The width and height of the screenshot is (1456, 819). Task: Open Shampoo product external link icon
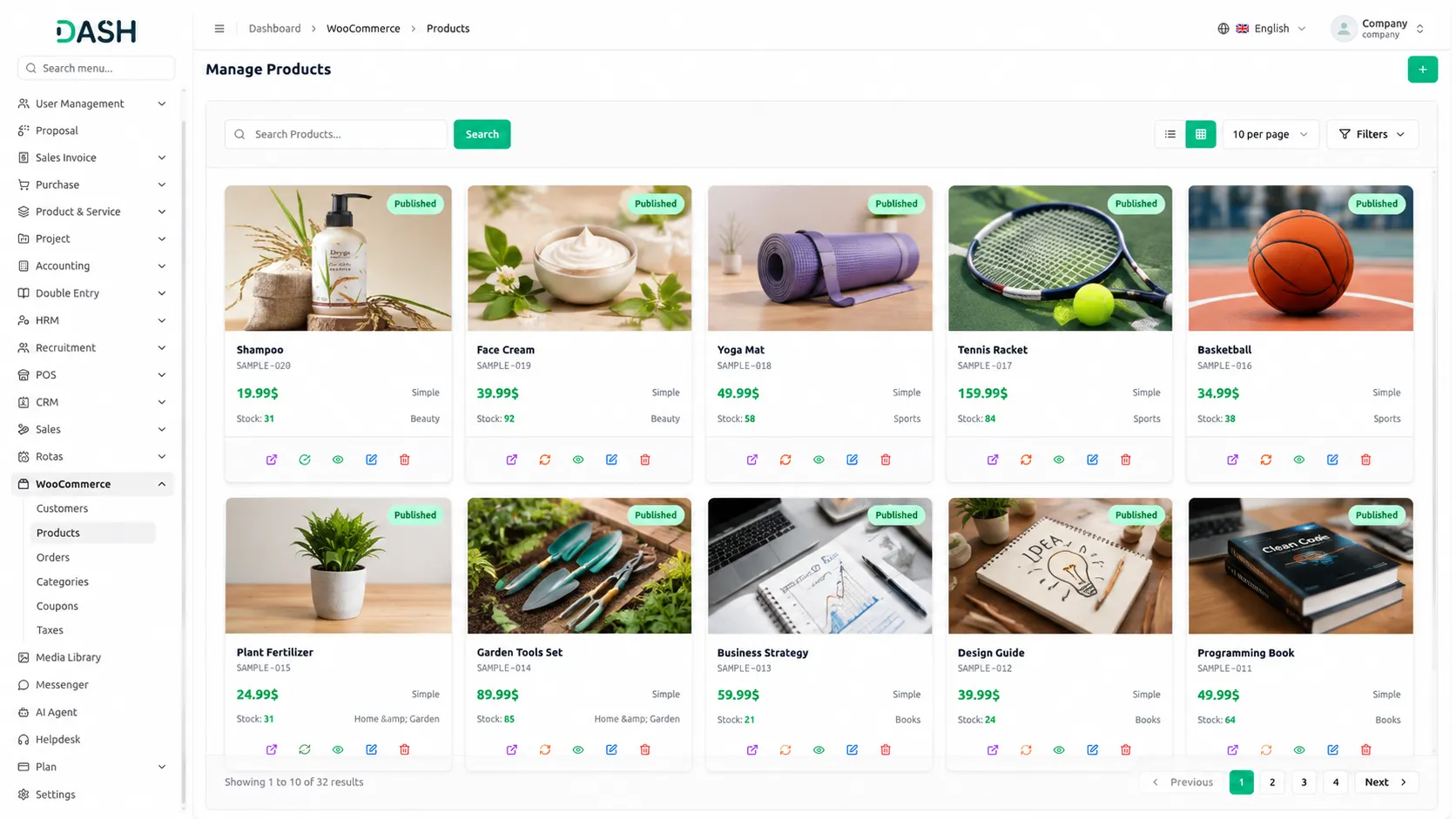(x=272, y=460)
